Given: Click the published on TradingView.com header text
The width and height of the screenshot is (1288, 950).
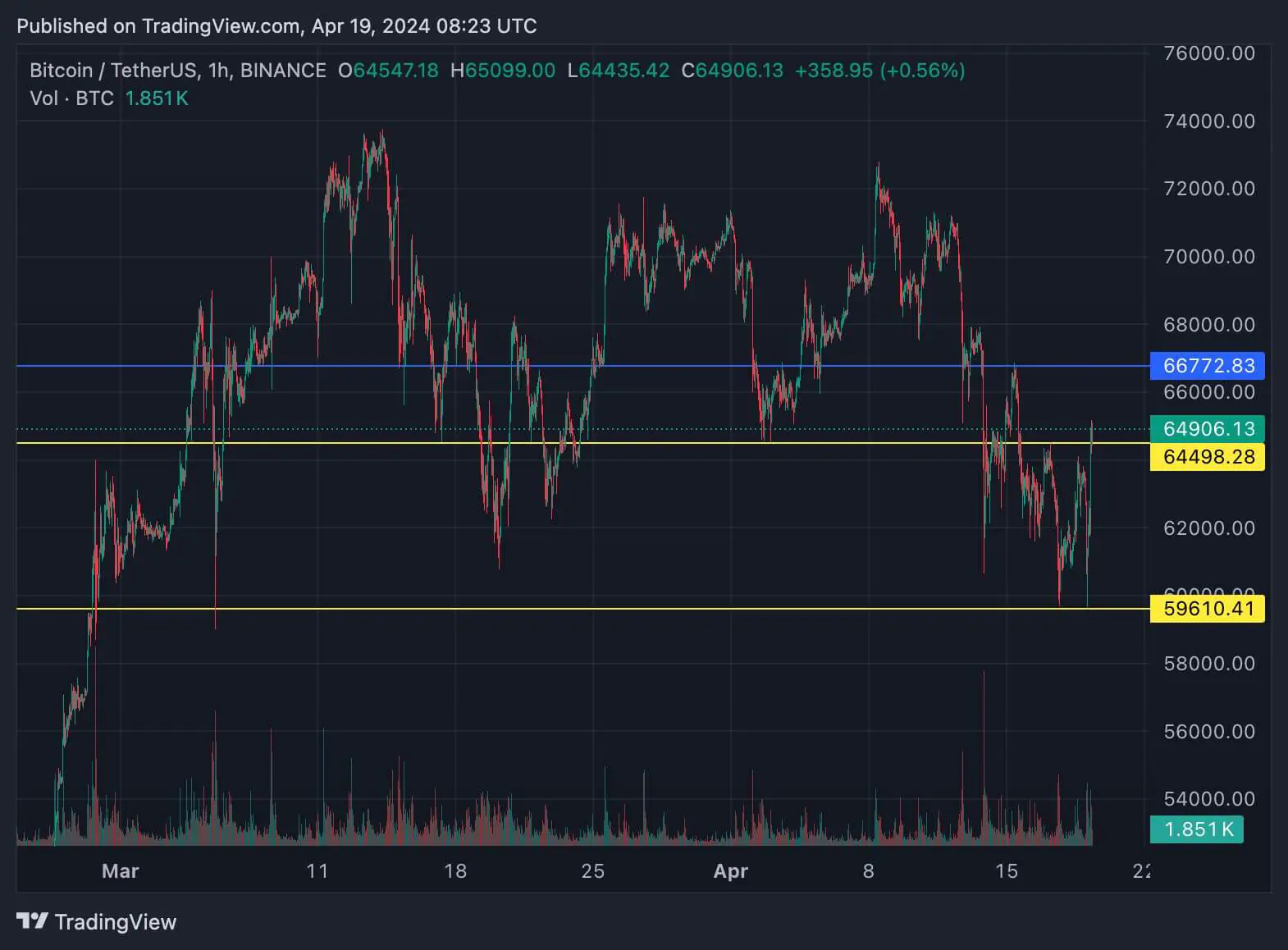Looking at the screenshot, I should [276, 26].
